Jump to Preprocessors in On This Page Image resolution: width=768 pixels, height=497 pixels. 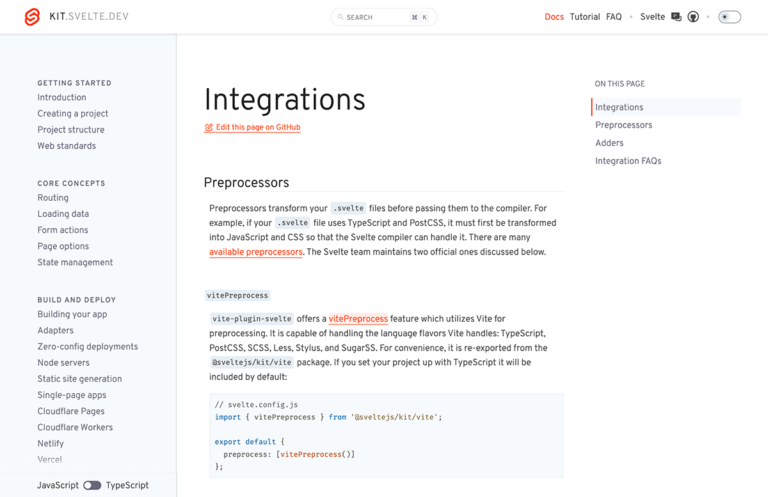[x=624, y=125]
